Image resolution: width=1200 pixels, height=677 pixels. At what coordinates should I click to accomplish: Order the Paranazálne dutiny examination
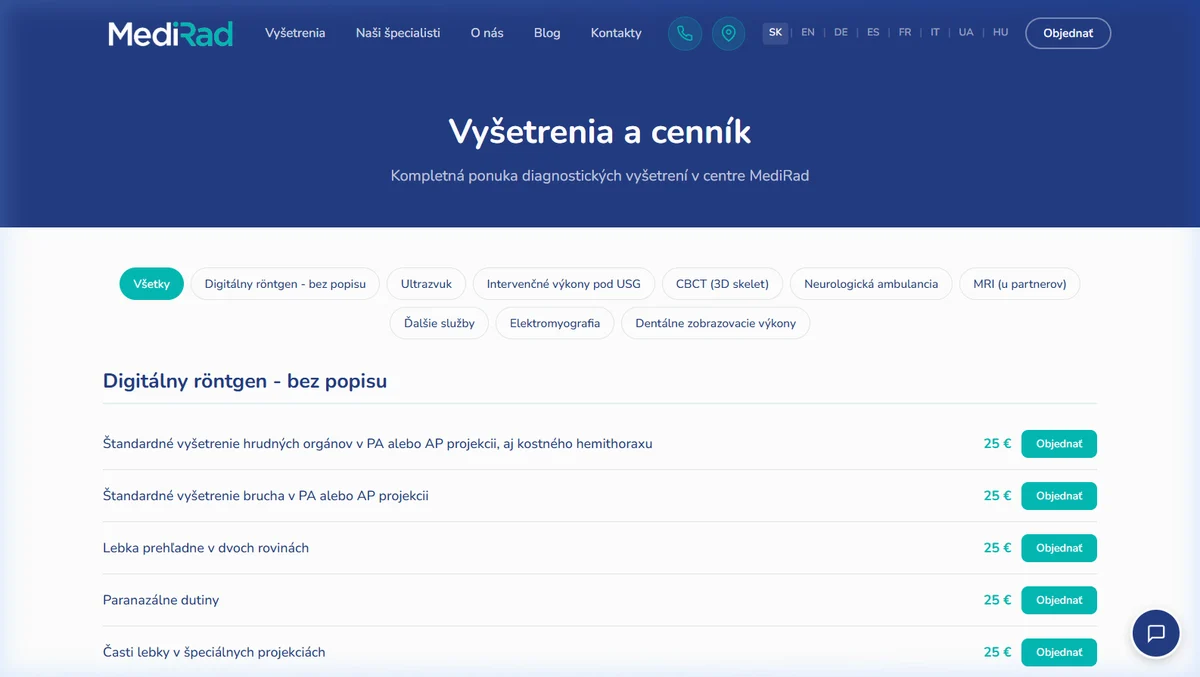click(1059, 600)
